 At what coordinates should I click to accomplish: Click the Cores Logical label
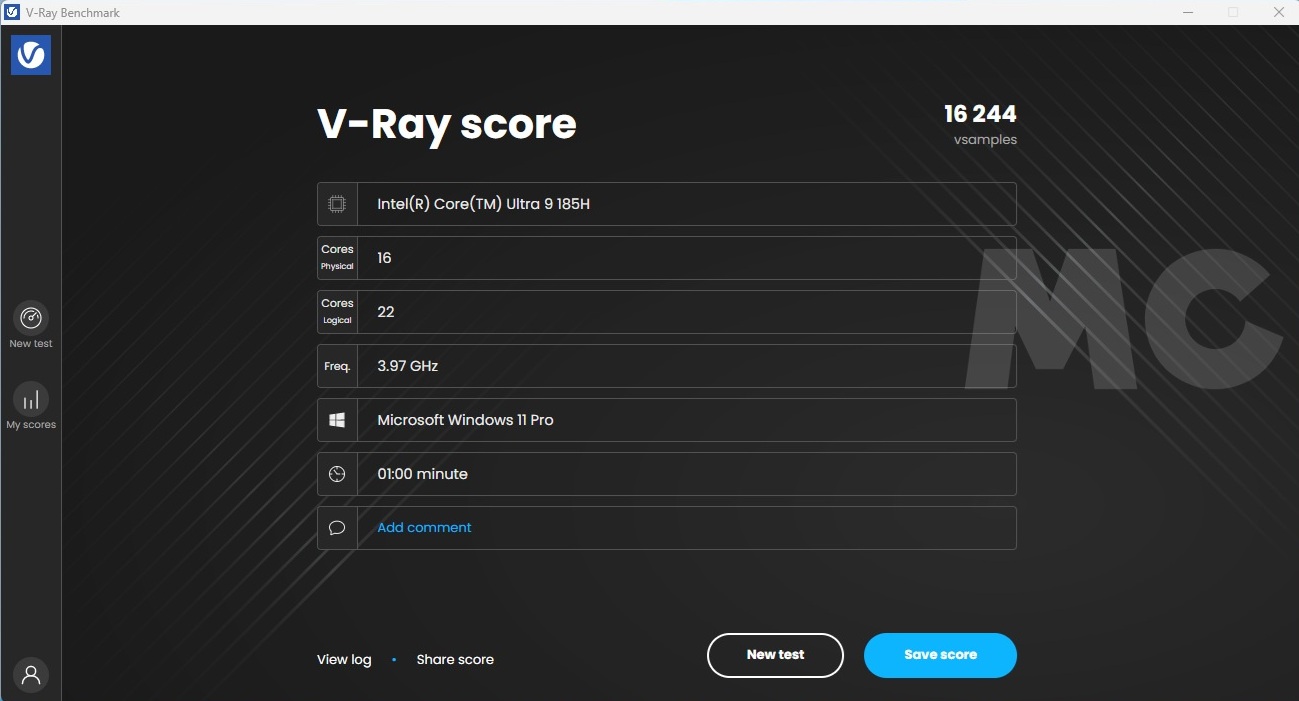coord(337,312)
